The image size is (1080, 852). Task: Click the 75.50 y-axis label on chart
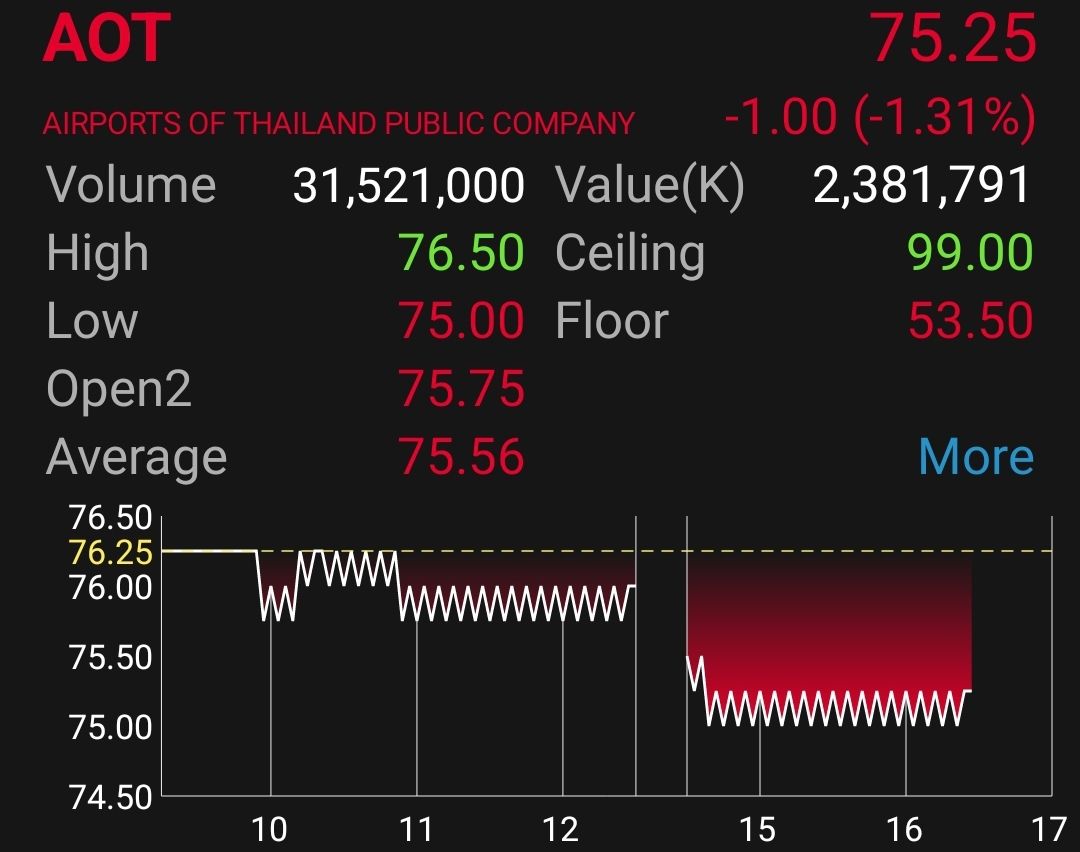click(111, 658)
